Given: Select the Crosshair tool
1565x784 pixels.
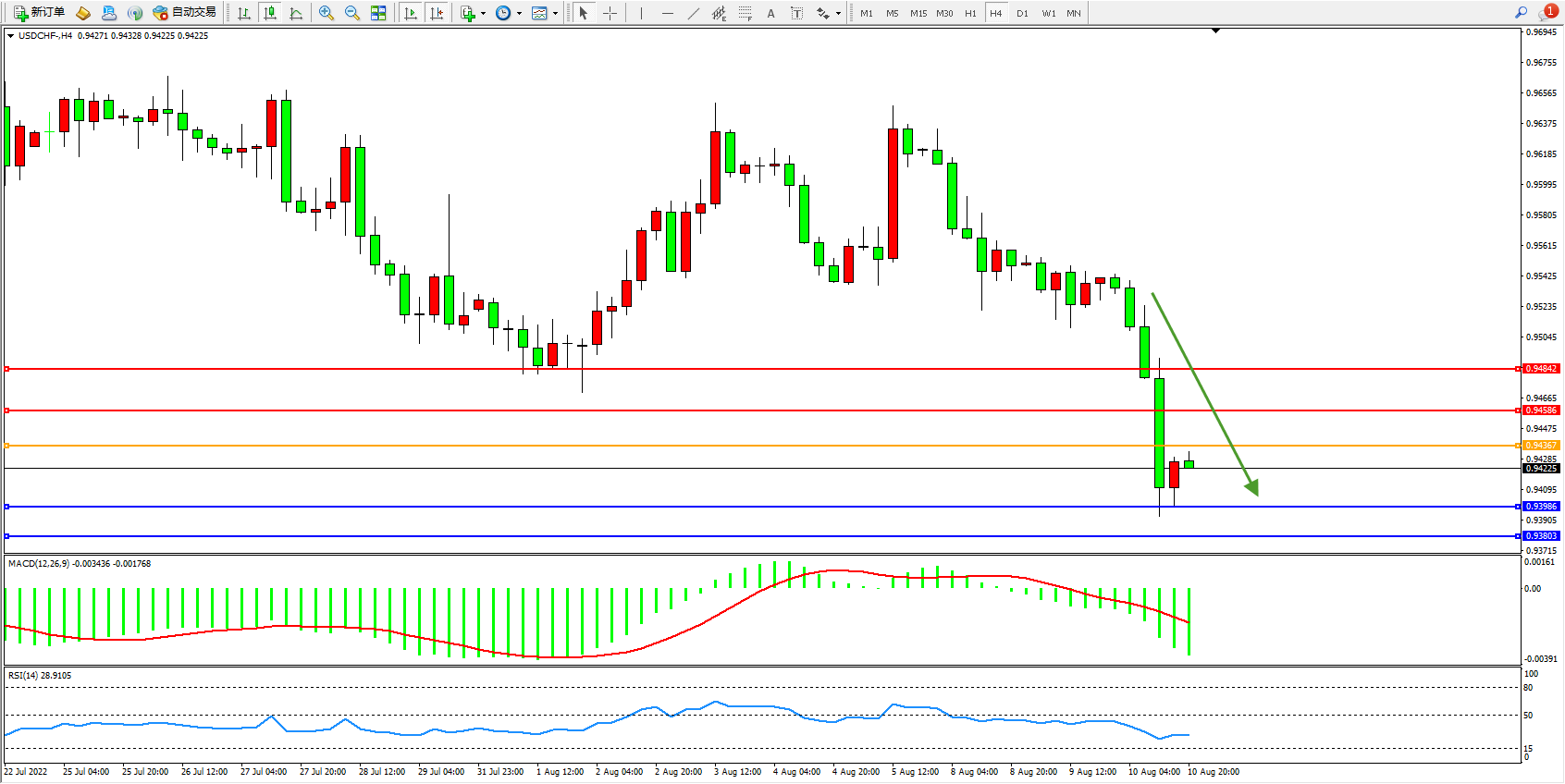Looking at the screenshot, I should pos(610,13).
